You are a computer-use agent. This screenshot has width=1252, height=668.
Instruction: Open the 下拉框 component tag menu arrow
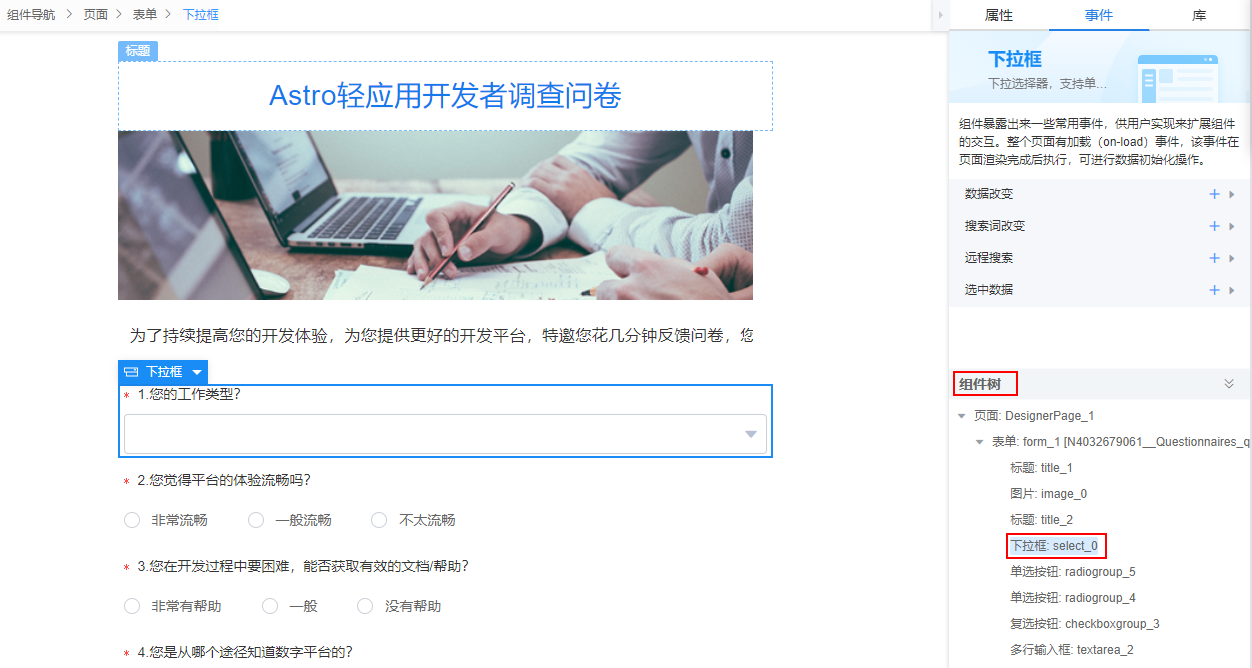point(197,372)
